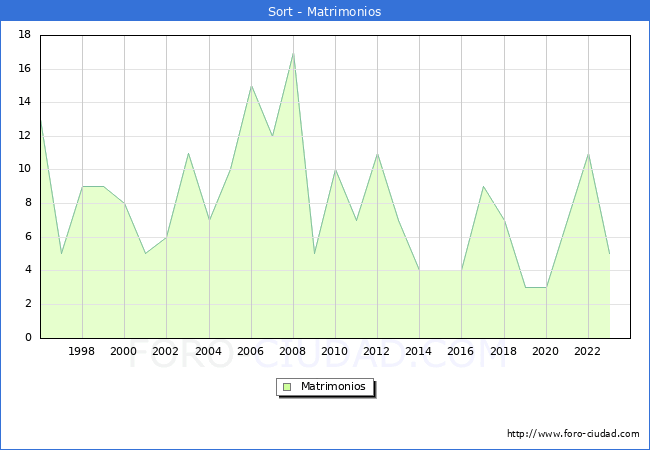
Task: Click the 2016 x-axis label
Action: (x=462, y=352)
